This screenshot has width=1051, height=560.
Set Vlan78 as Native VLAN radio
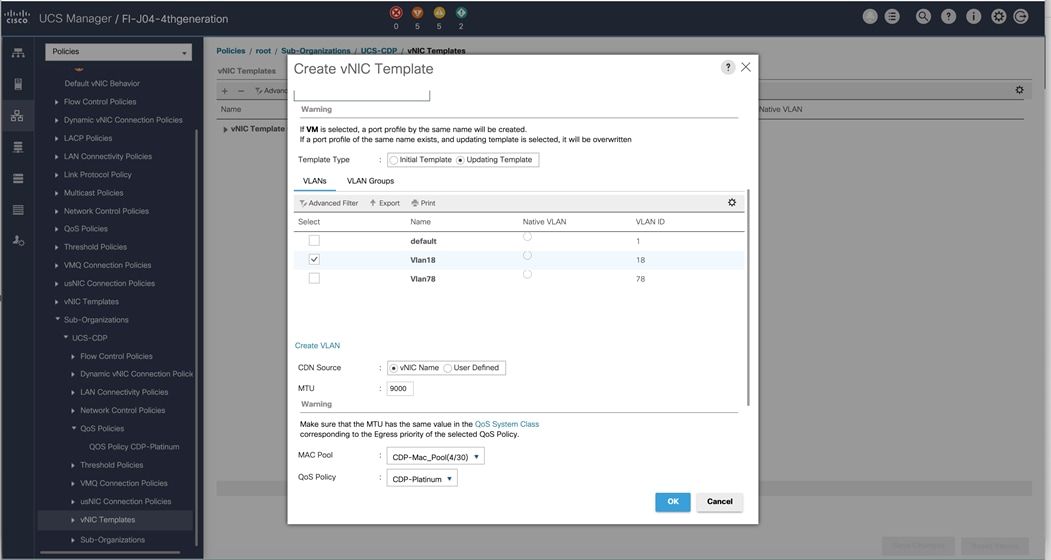click(x=528, y=274)
